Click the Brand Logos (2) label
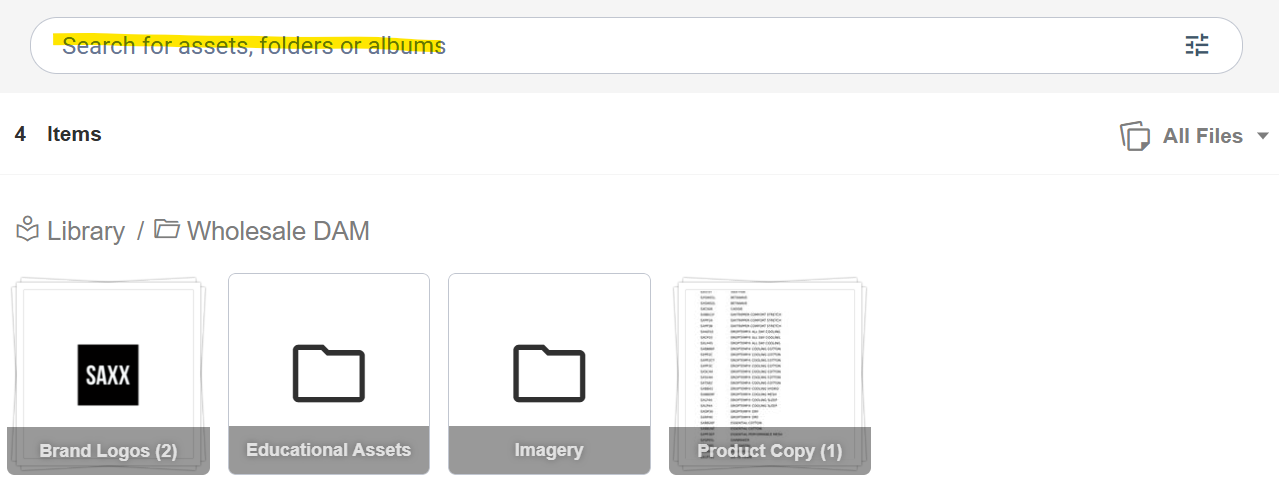This screenshot has width=1279, height=499. (x=108, y=451)
